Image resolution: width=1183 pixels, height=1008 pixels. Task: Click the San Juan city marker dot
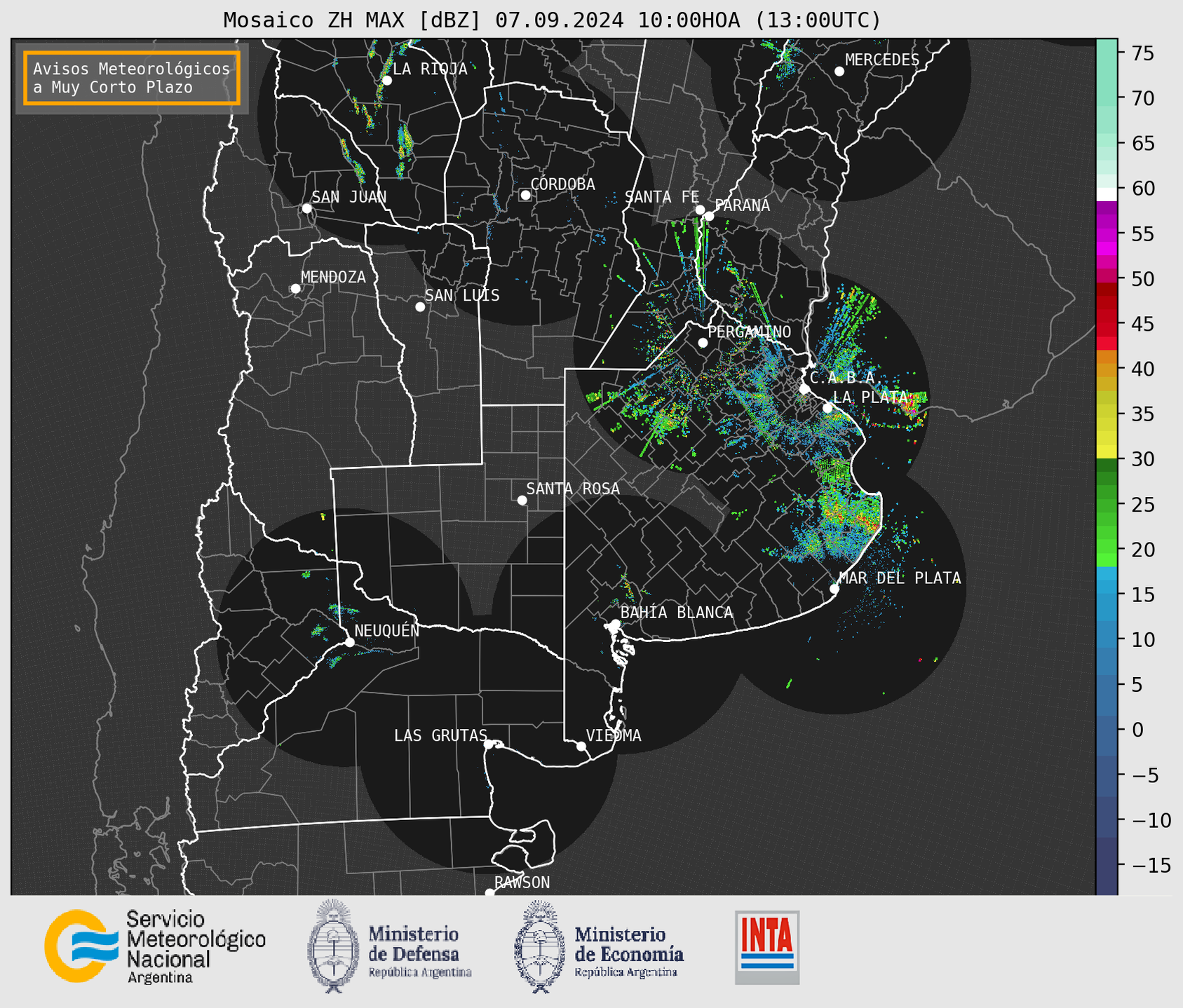pyautogui.click(x=306, y=208)
